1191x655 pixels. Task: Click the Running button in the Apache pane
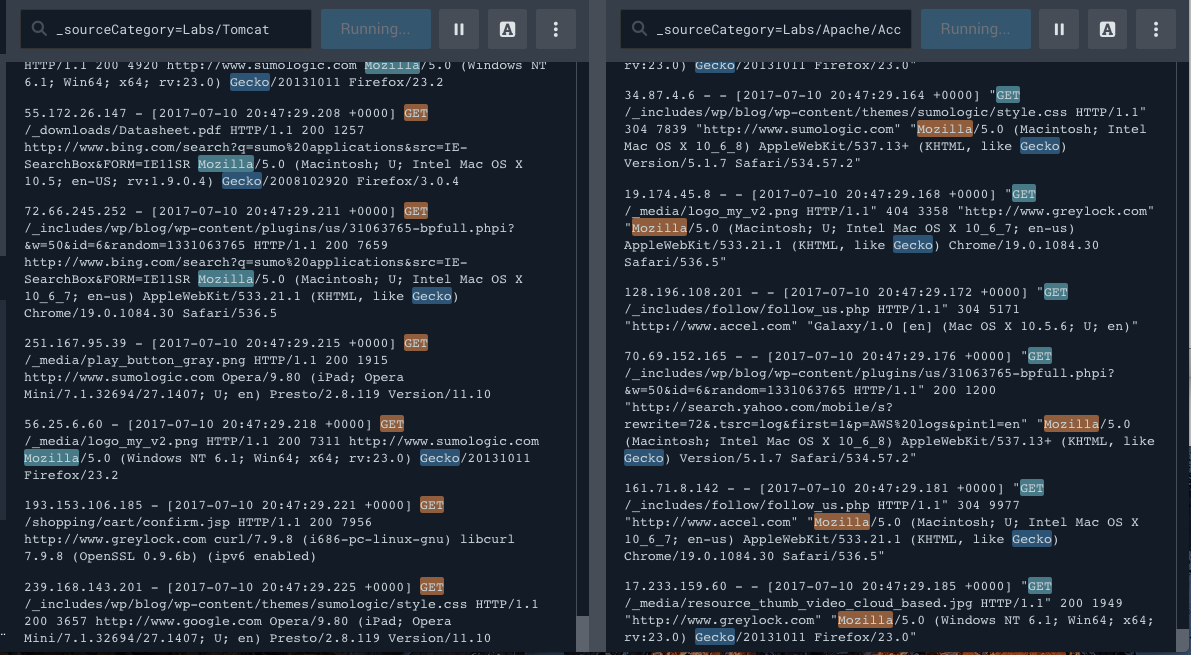coord(976,30)
